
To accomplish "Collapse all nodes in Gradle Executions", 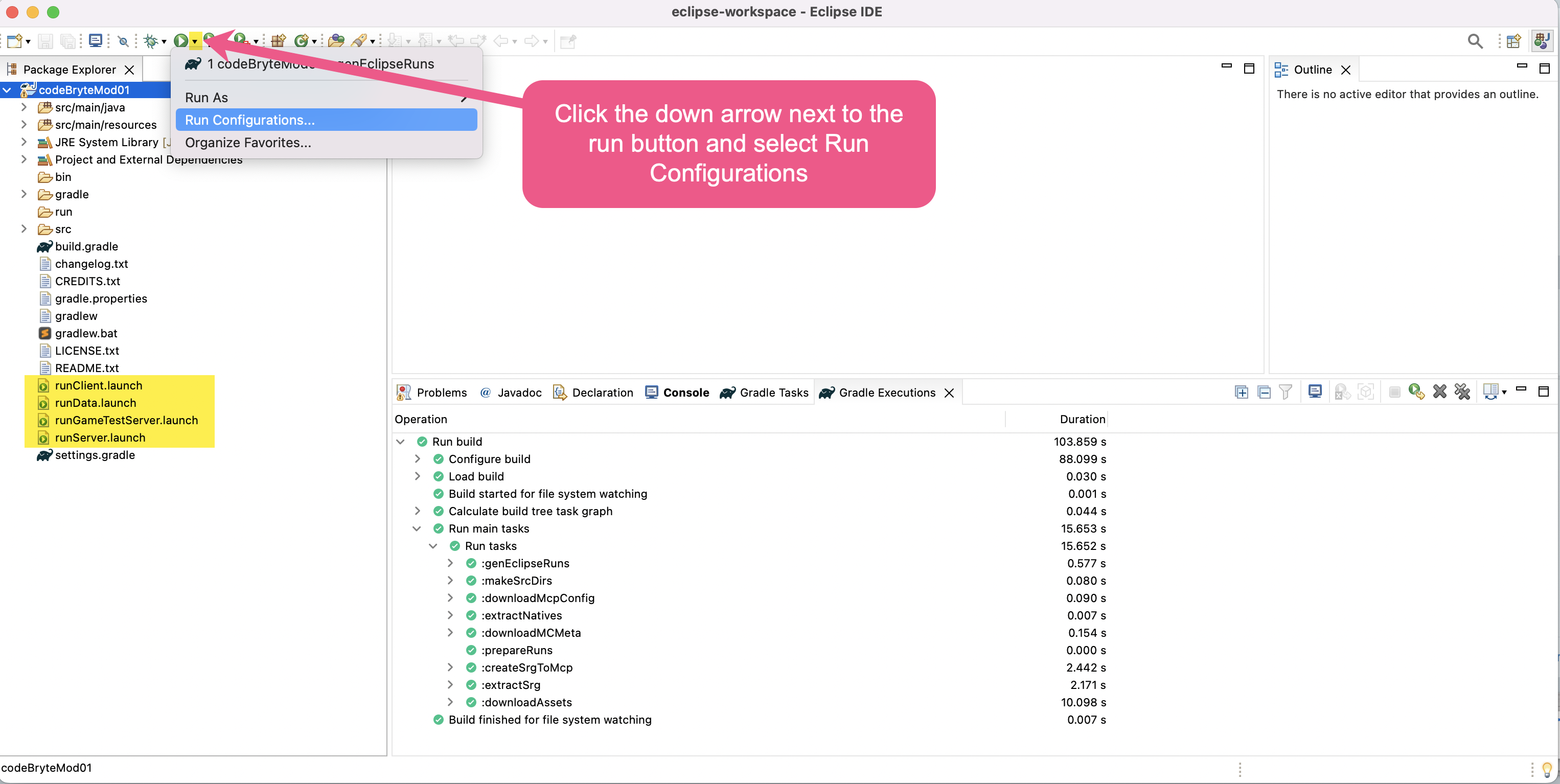I will pyautogui.click(x=1264, y=393).
